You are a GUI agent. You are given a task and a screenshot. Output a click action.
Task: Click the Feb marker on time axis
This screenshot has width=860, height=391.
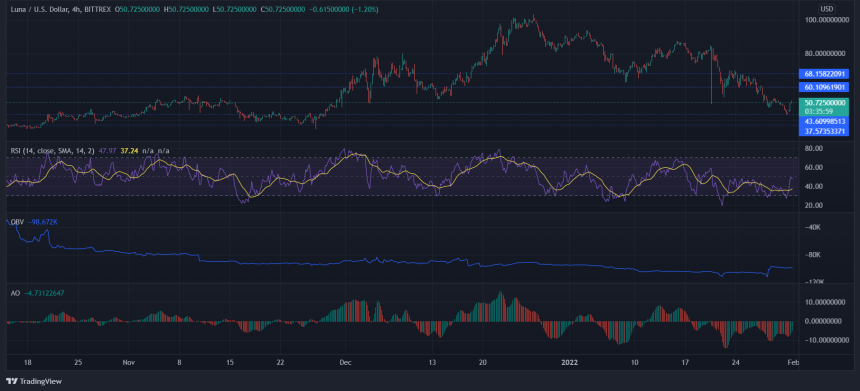[x=791, y=362]
